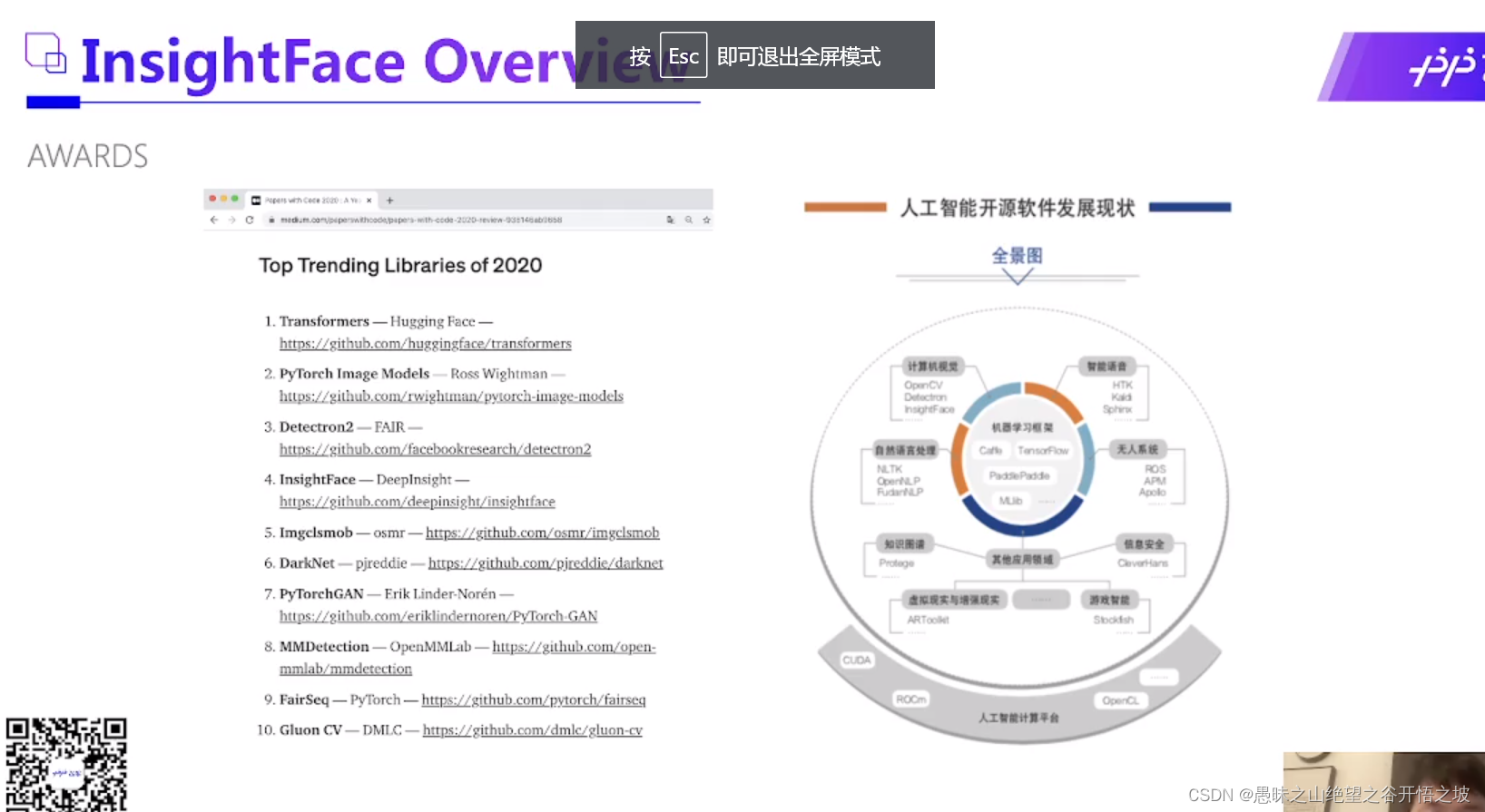Click the 'Detectron2' entry name
This screenshot has height=812, width=1485.
click(316, 426)
